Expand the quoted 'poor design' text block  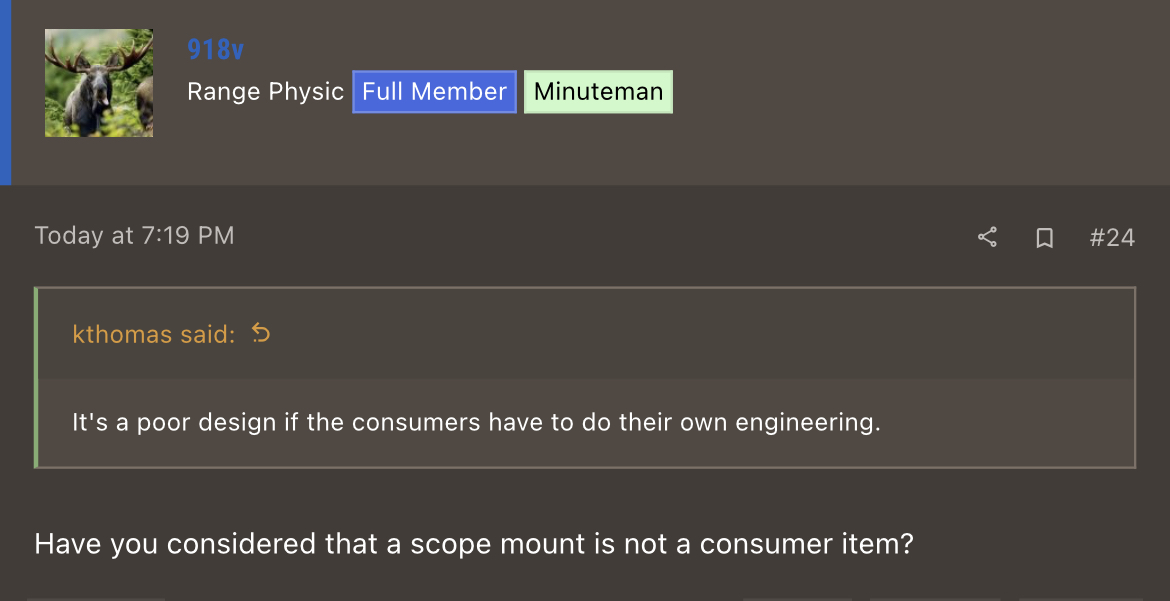586,423
